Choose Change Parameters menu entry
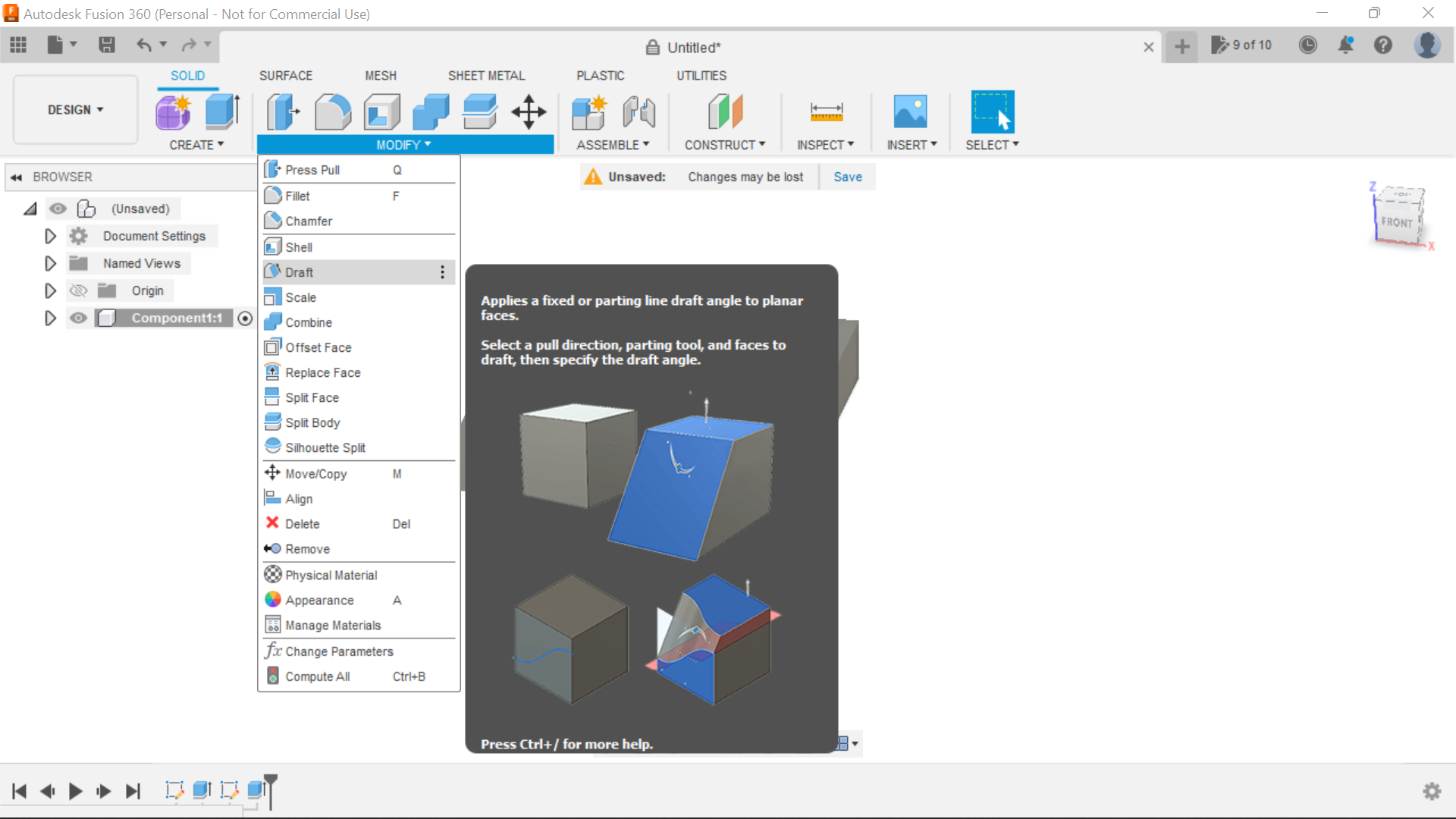Screen dimensions: 1456x819 [359, 651]
